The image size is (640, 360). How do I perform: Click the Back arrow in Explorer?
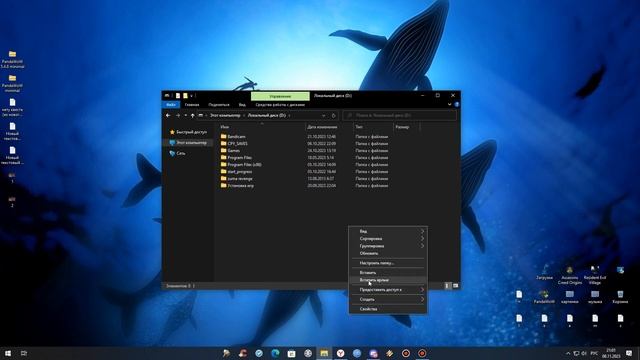pyautogui.click(x=168, y=116)
